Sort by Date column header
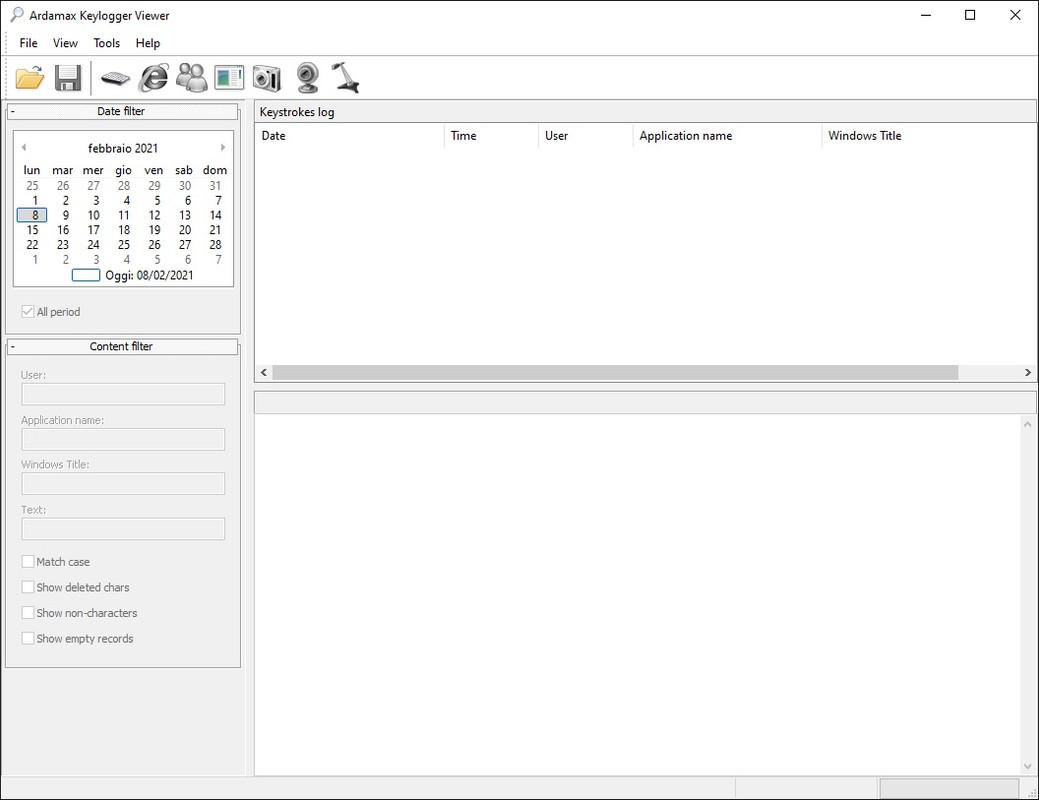 pos(349,136)
